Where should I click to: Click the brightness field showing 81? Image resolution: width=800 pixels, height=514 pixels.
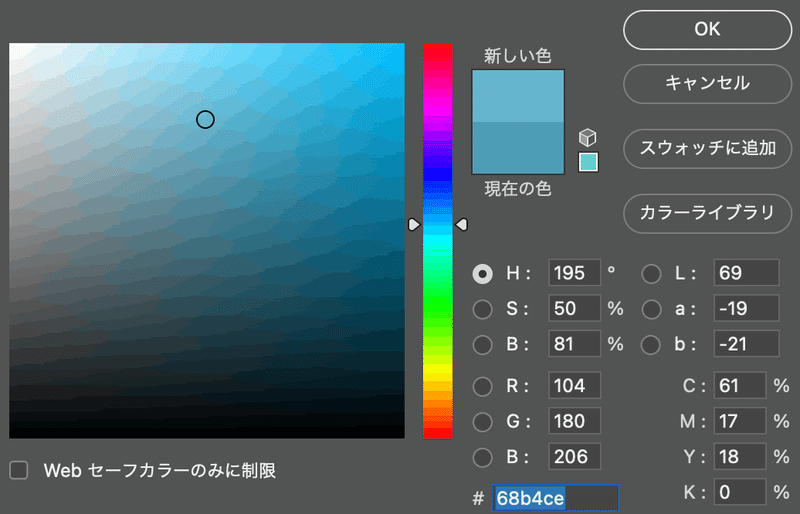pyautogui.click(x=574, y=344)
